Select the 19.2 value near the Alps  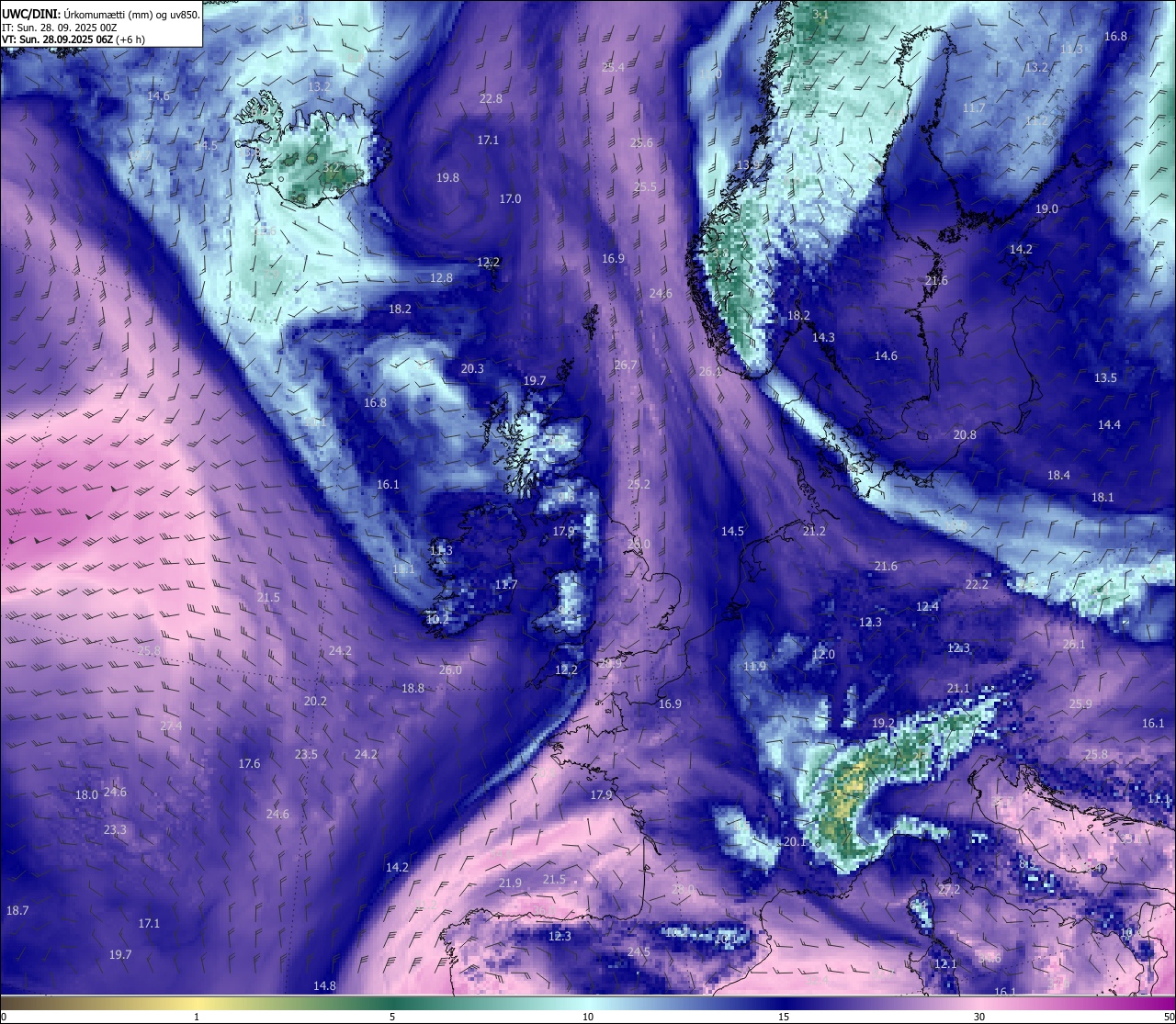click(883, 724)
